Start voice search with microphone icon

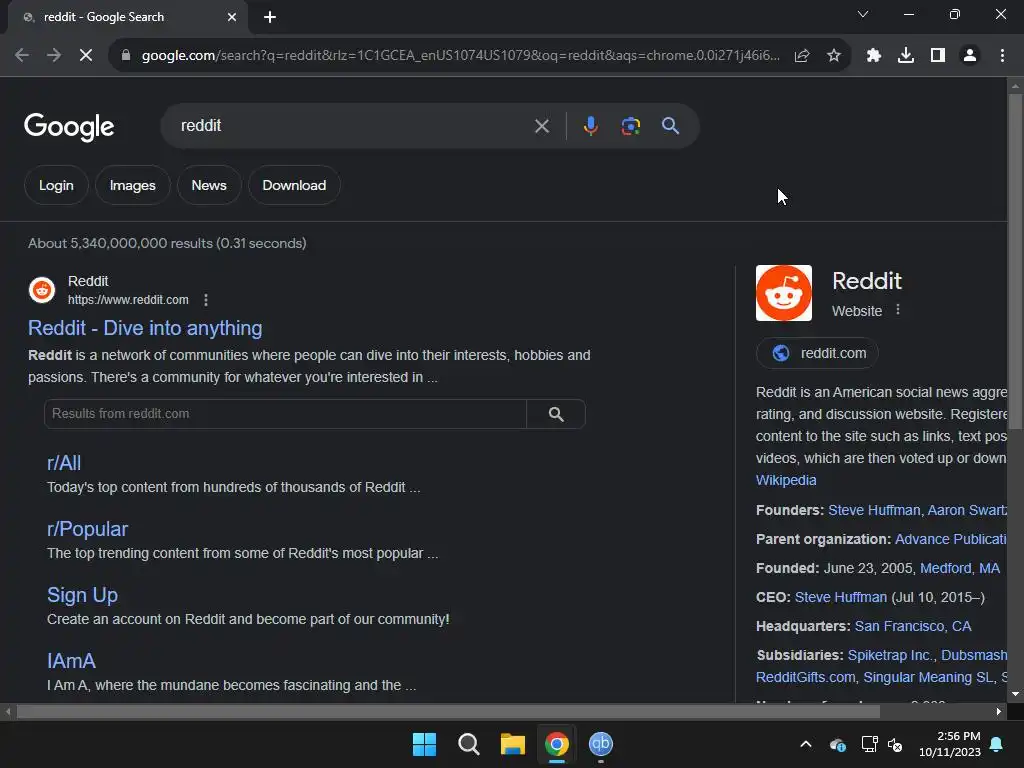(x=590, y=125)
